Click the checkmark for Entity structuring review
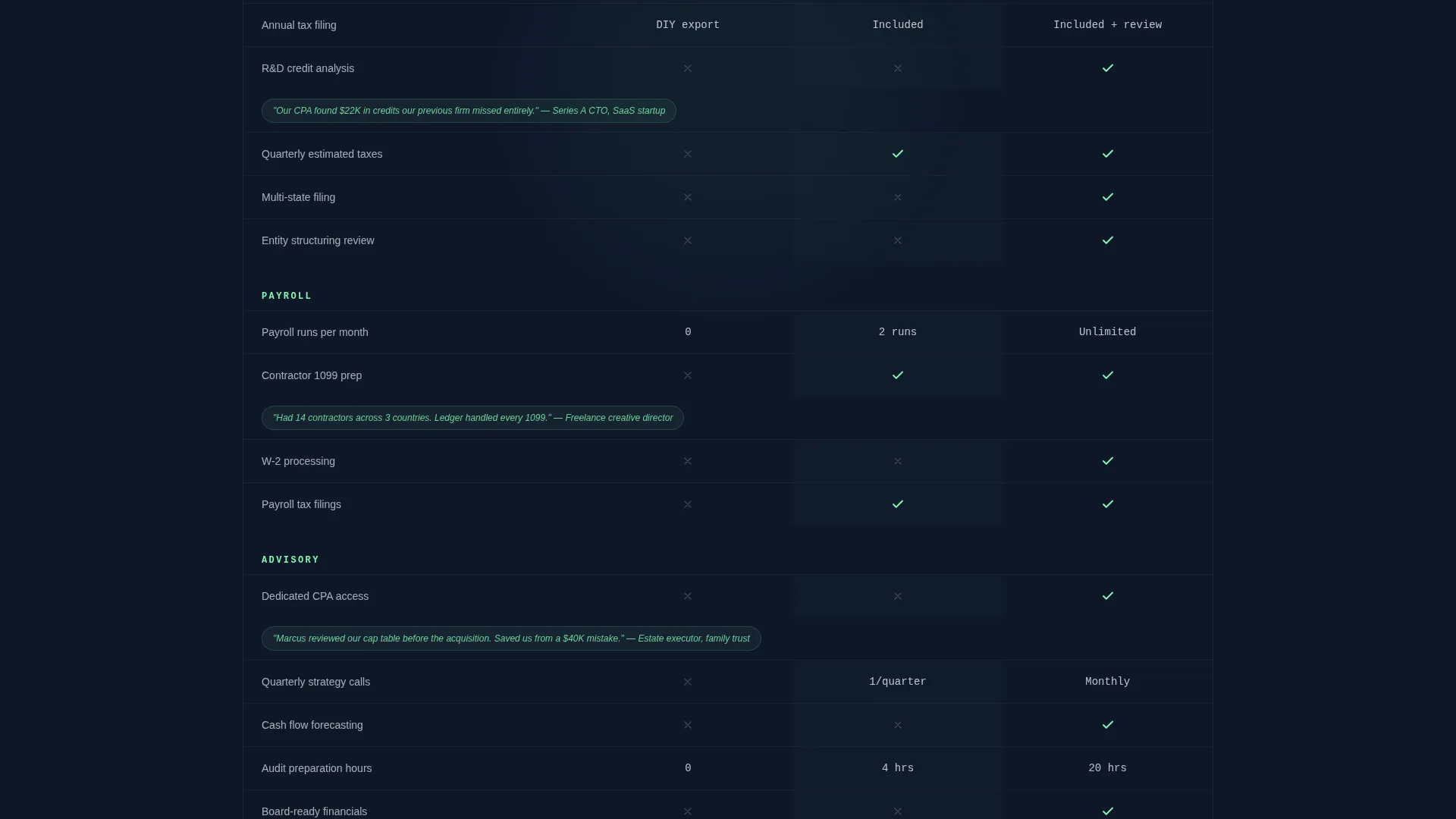The width and height of the screenshot is (1456, 819). 1107,240
